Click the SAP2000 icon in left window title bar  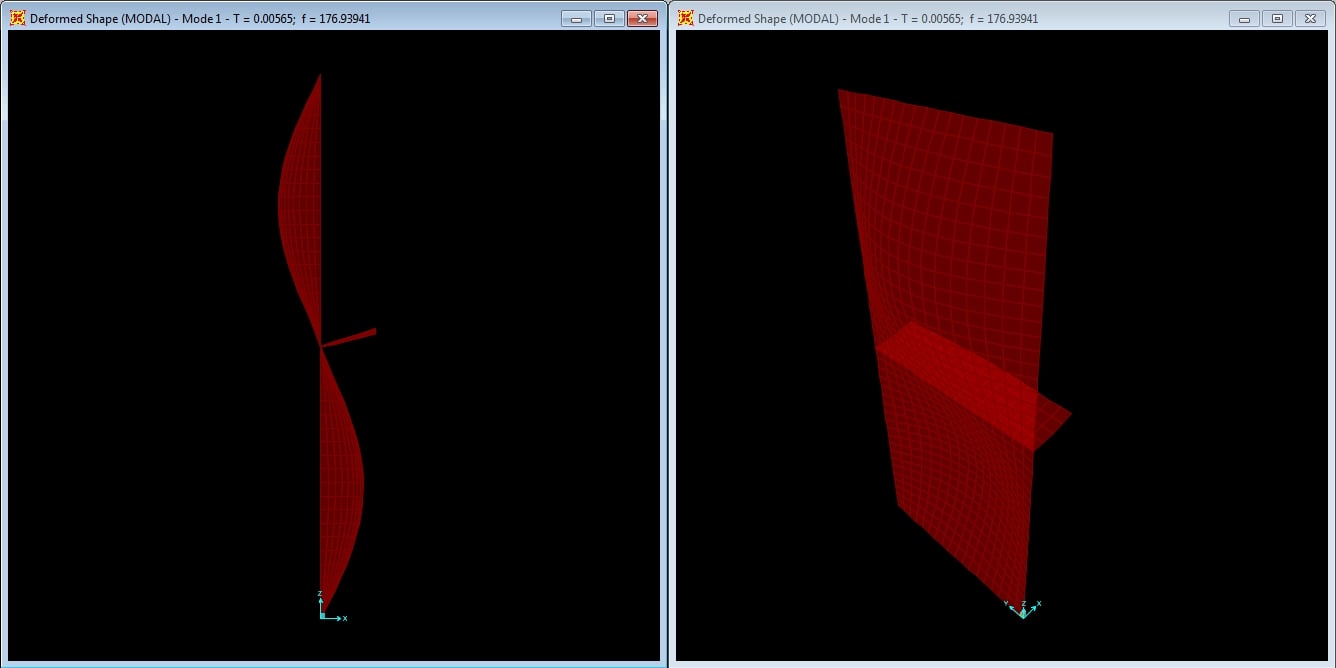17,19
